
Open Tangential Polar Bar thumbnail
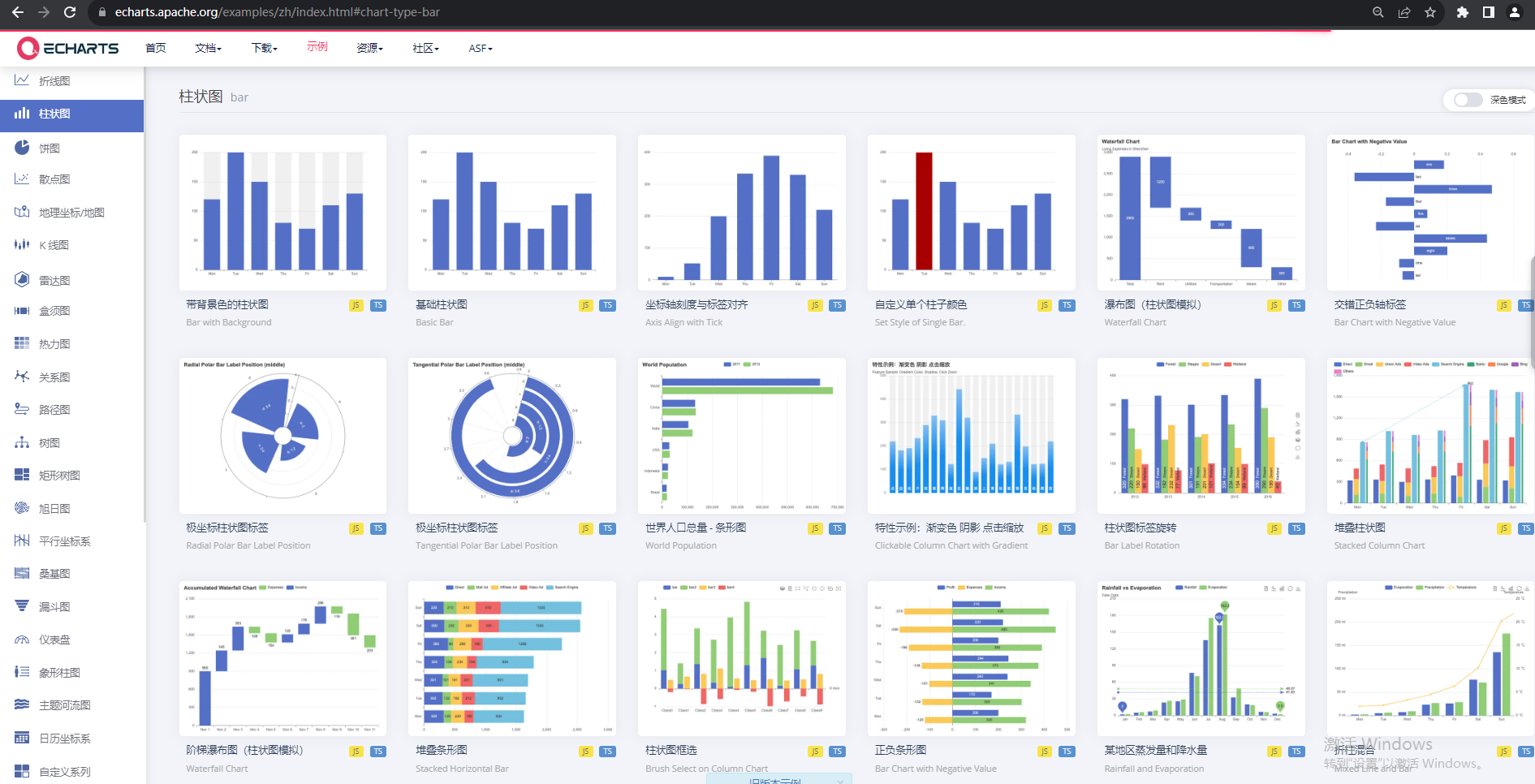(511, 436)
